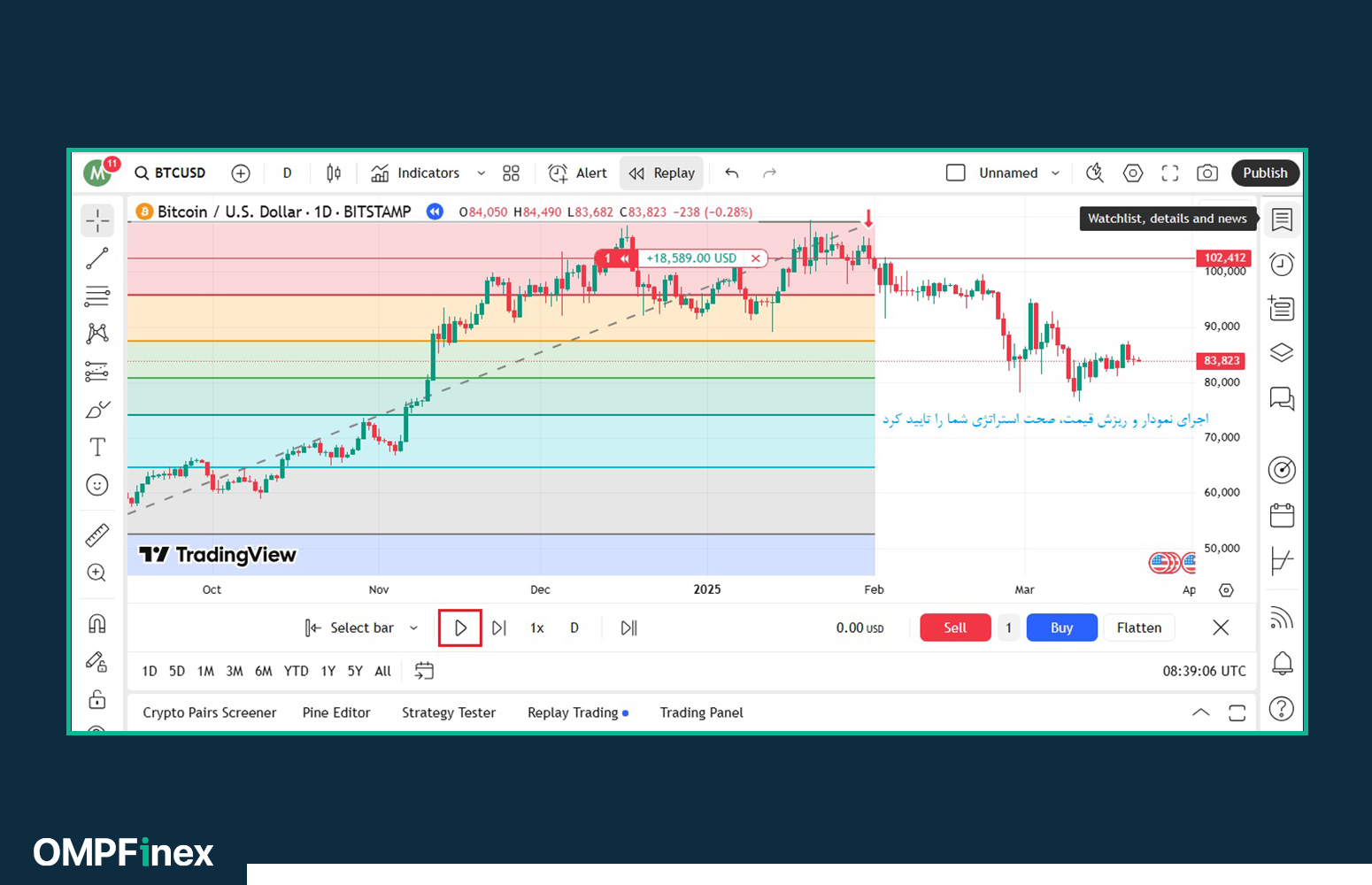Screen dimensions: 1372x885
Task: Open the go to date calendar
Action: click(424, 671)
